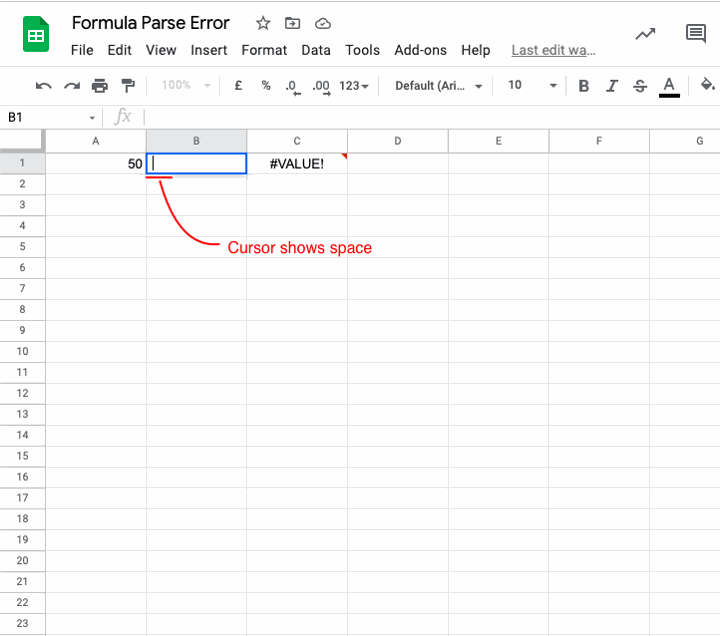Click the Last edit wa... link
Screen dimensions: 720x636
pyautogui.click(x=553, y=50)
